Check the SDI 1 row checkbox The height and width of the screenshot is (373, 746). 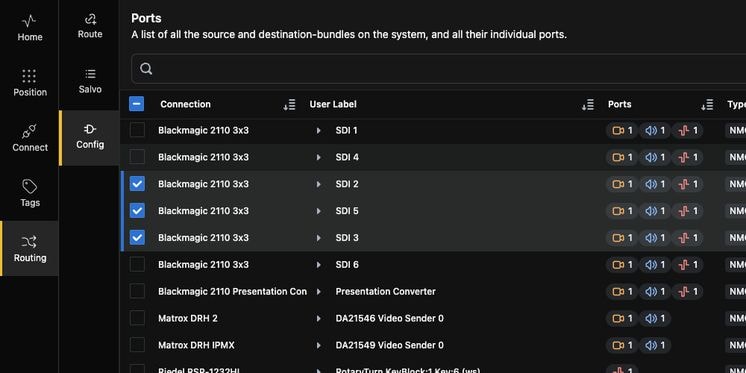(x=137, y=130)
